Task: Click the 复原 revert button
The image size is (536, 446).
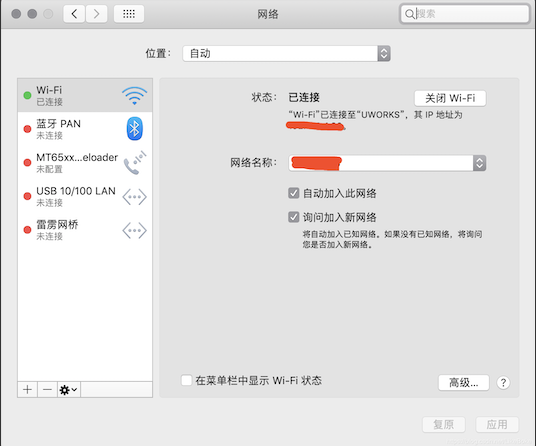Action: click(444, 425)
